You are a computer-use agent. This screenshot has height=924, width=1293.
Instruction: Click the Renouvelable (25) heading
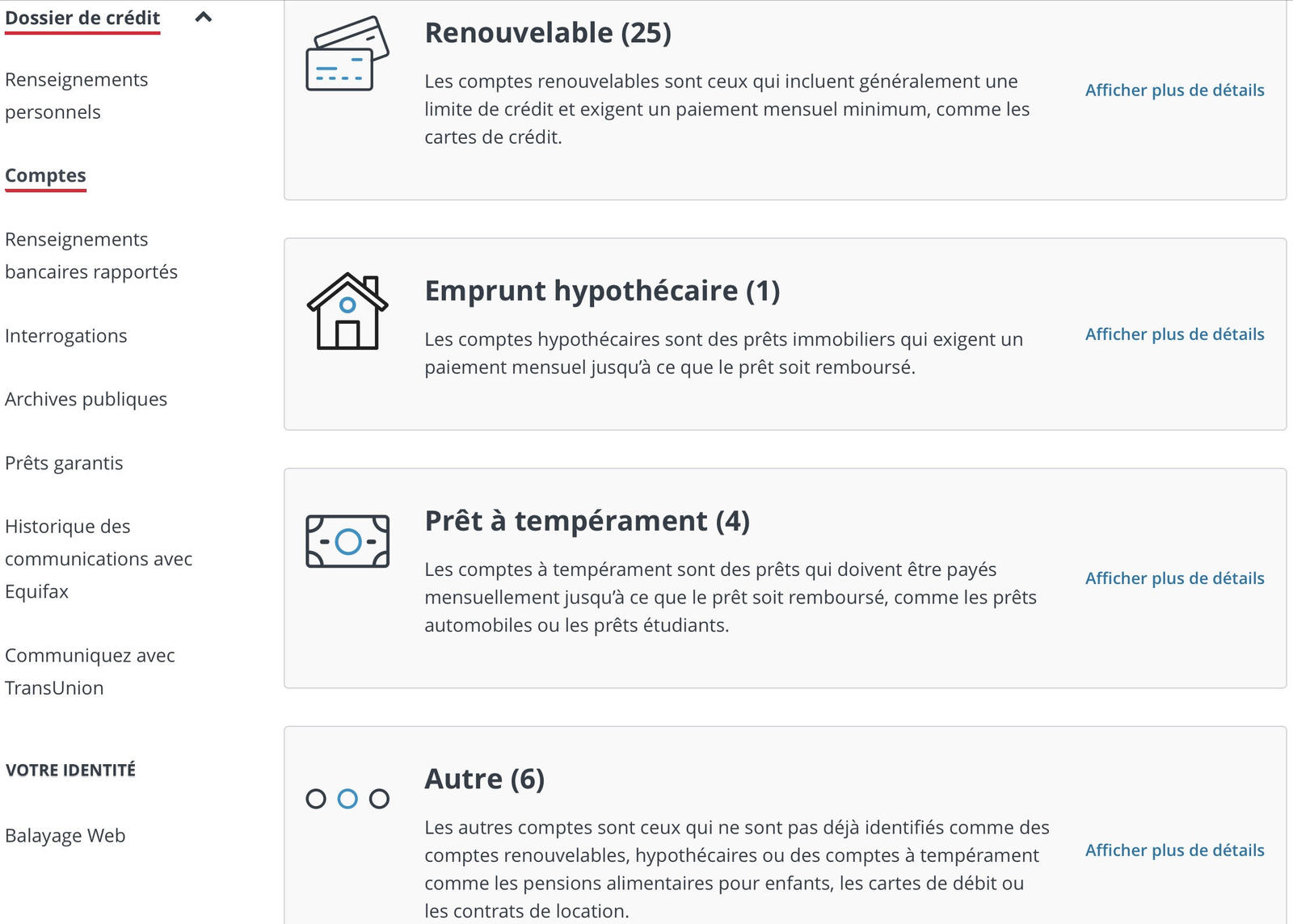click(548, 33)
